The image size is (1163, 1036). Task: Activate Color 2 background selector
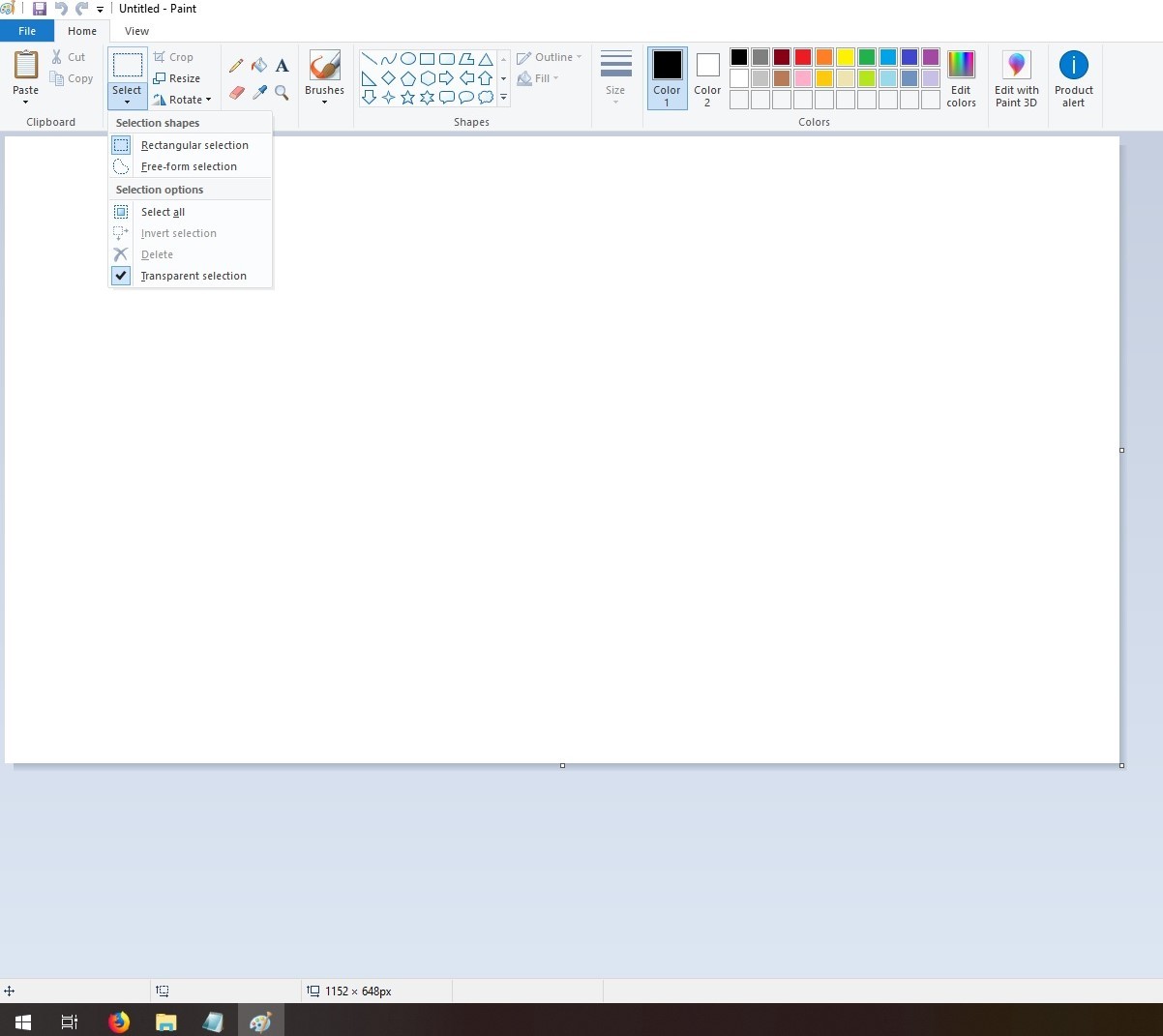[707, 78]
